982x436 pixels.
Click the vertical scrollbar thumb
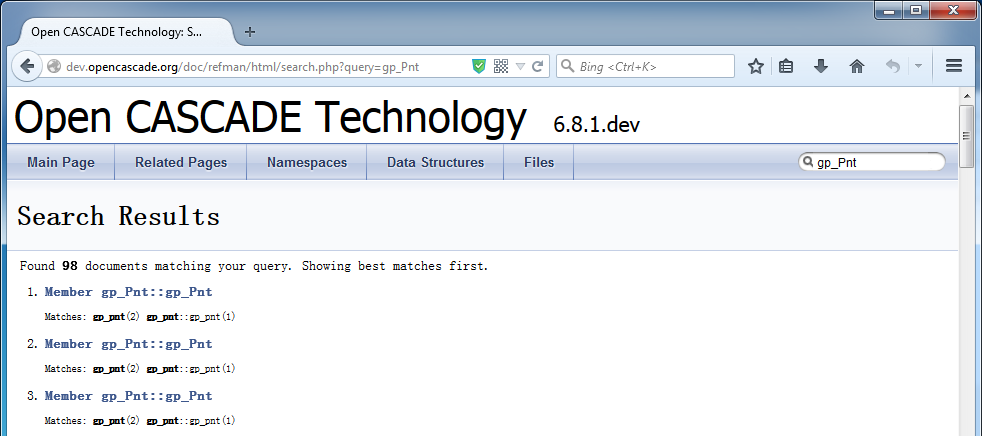[x=966, y=137]
